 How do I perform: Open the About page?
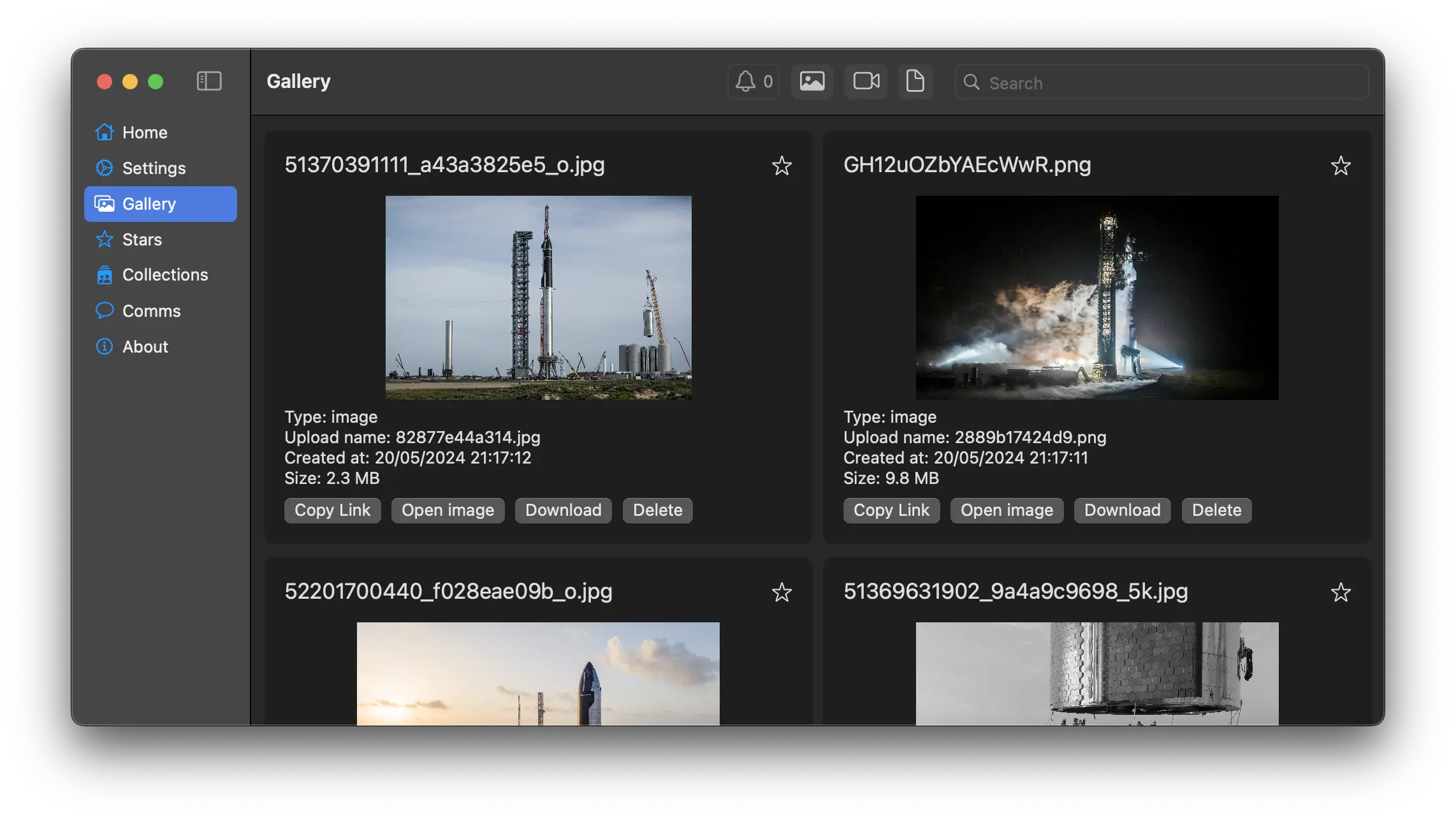point(145,346)
